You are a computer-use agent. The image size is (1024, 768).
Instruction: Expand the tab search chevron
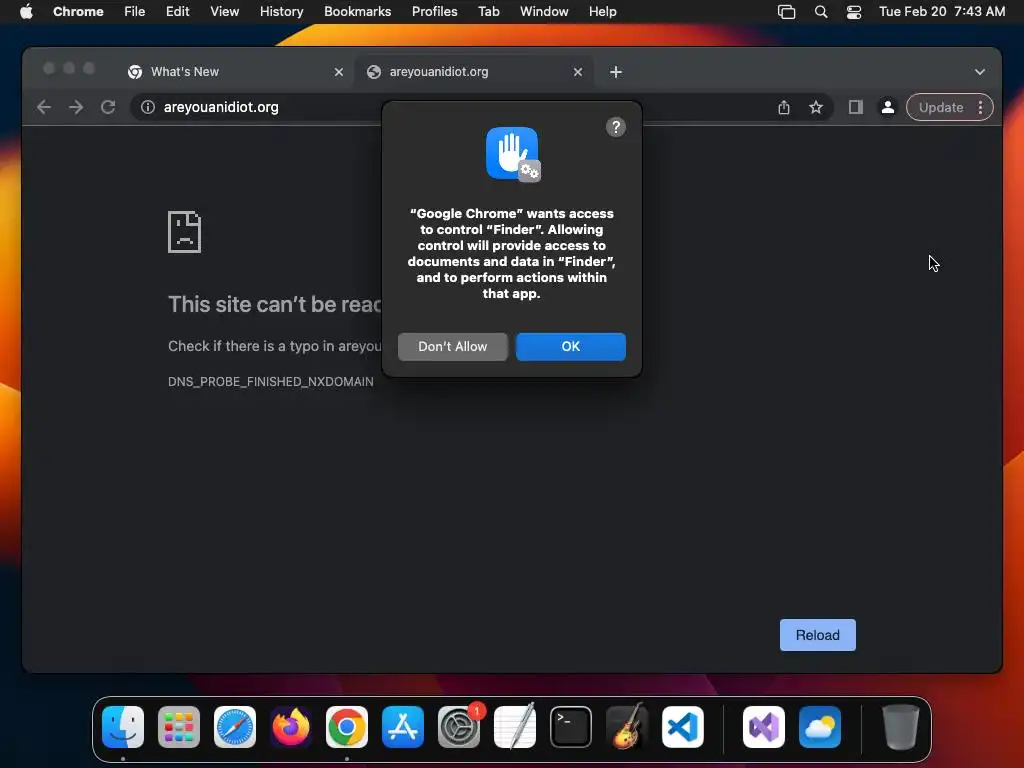[980, 72]
